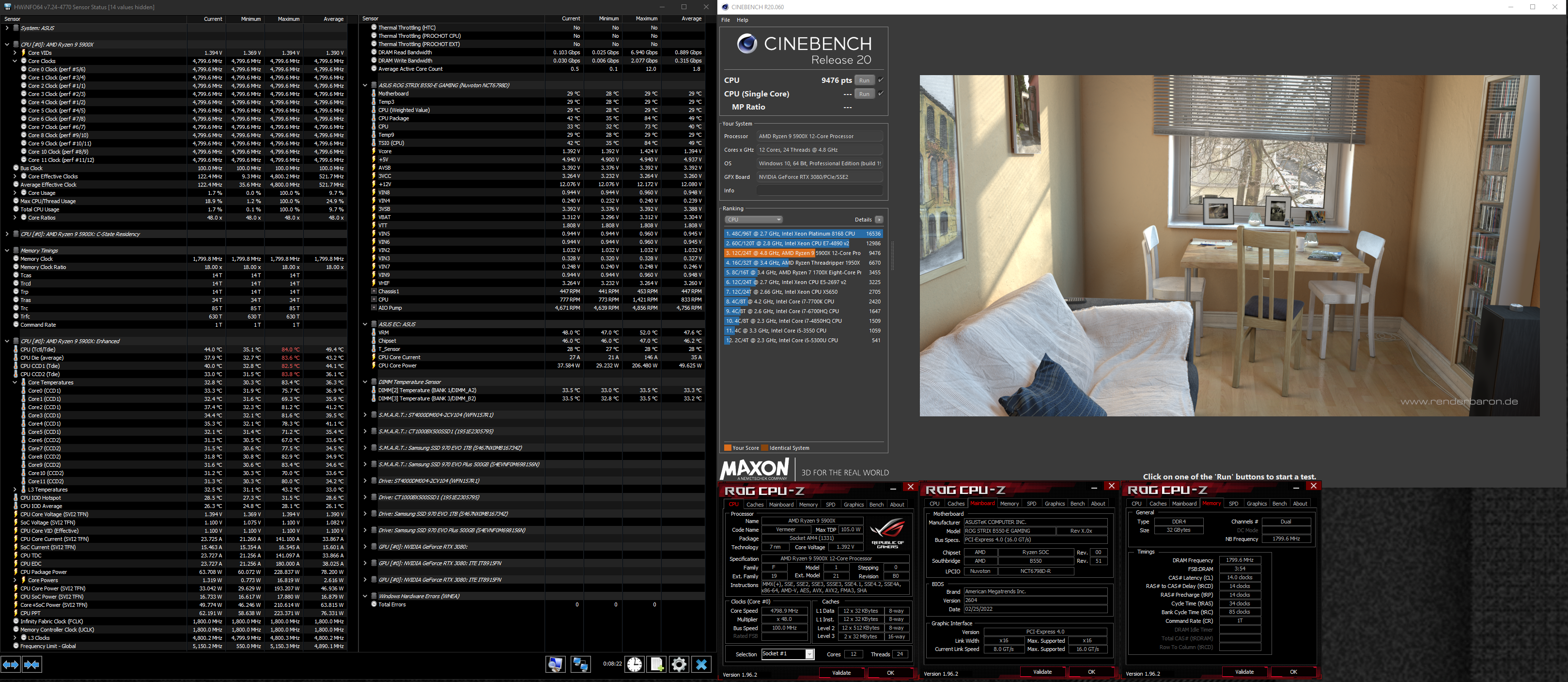Click lightning icon beside CPU Package Power
Image resolution: width=1568 pixels, height=682 pixels.
point(16,572)
